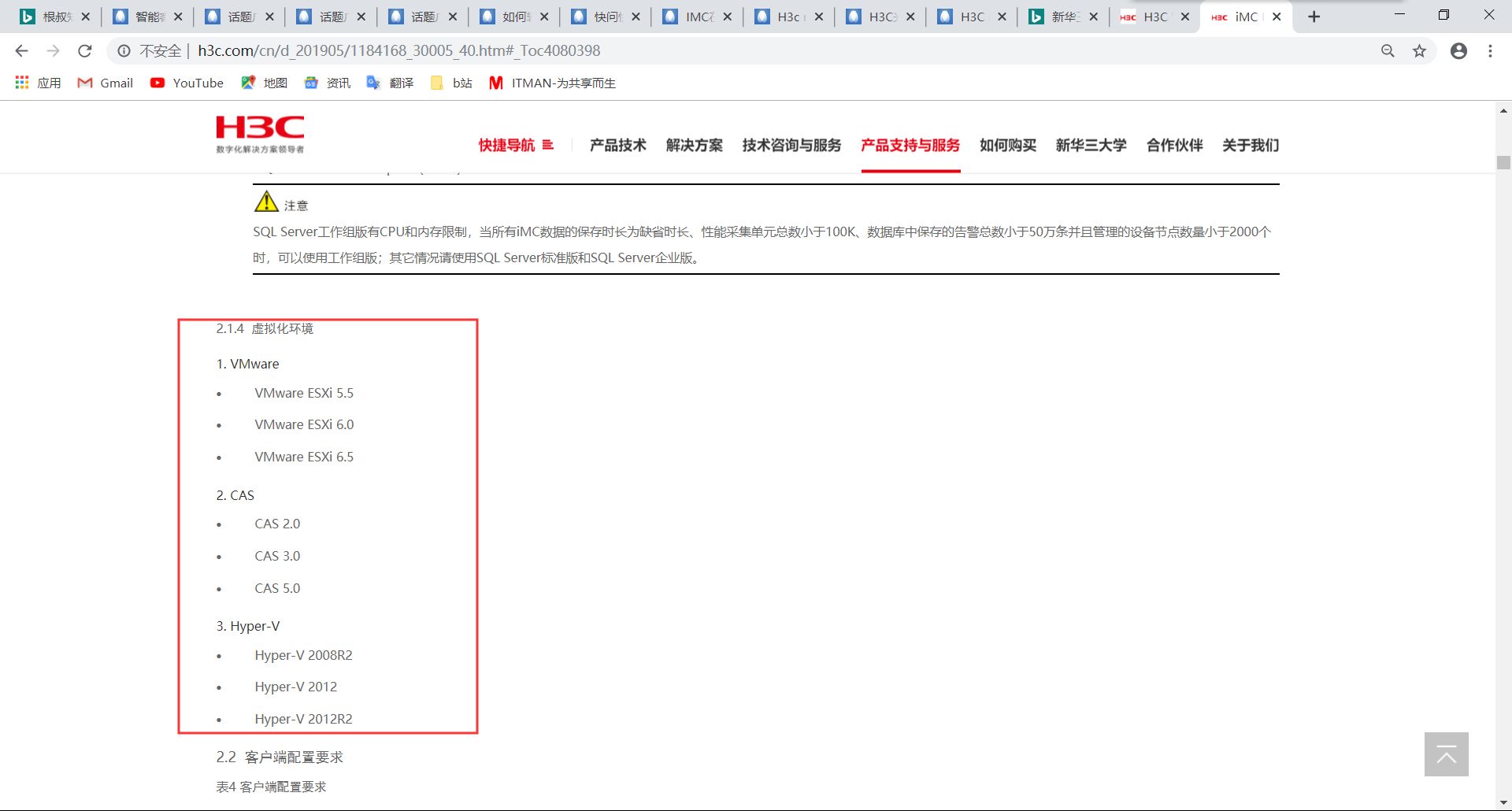Image resolution: width=1512 pixels, height=811 pixels.
Task: Click the text CAS 2.0
Action: point(277,524)
